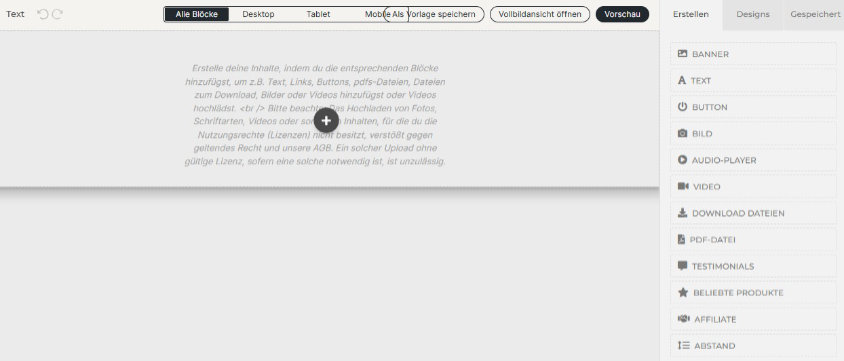This screenshot has height=361, width=844.
Task: Click Als Vorlage speichern button
Action: click(434, 15)
